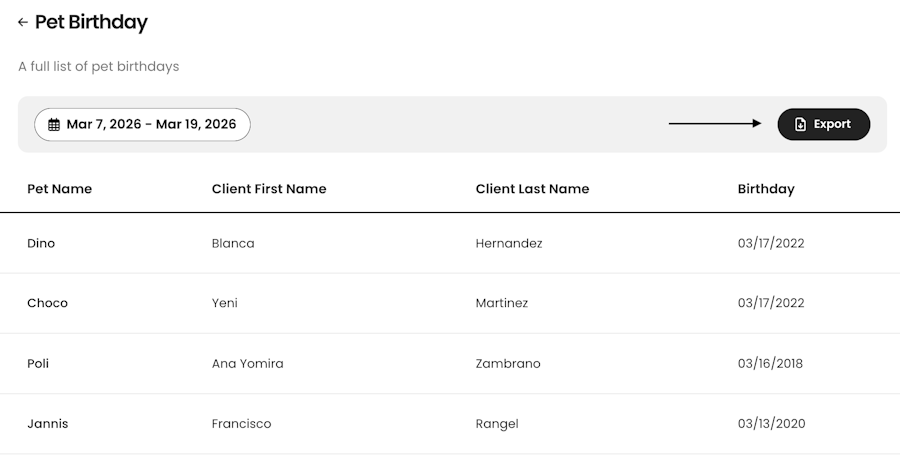
Task: Click the download icon inside Export button
Action: (x=801, y=124)
